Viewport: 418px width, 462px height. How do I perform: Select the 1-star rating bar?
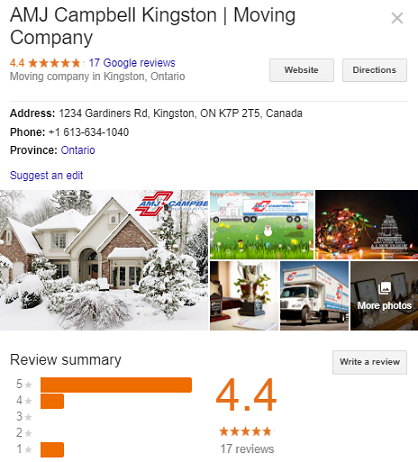(52, 450)
